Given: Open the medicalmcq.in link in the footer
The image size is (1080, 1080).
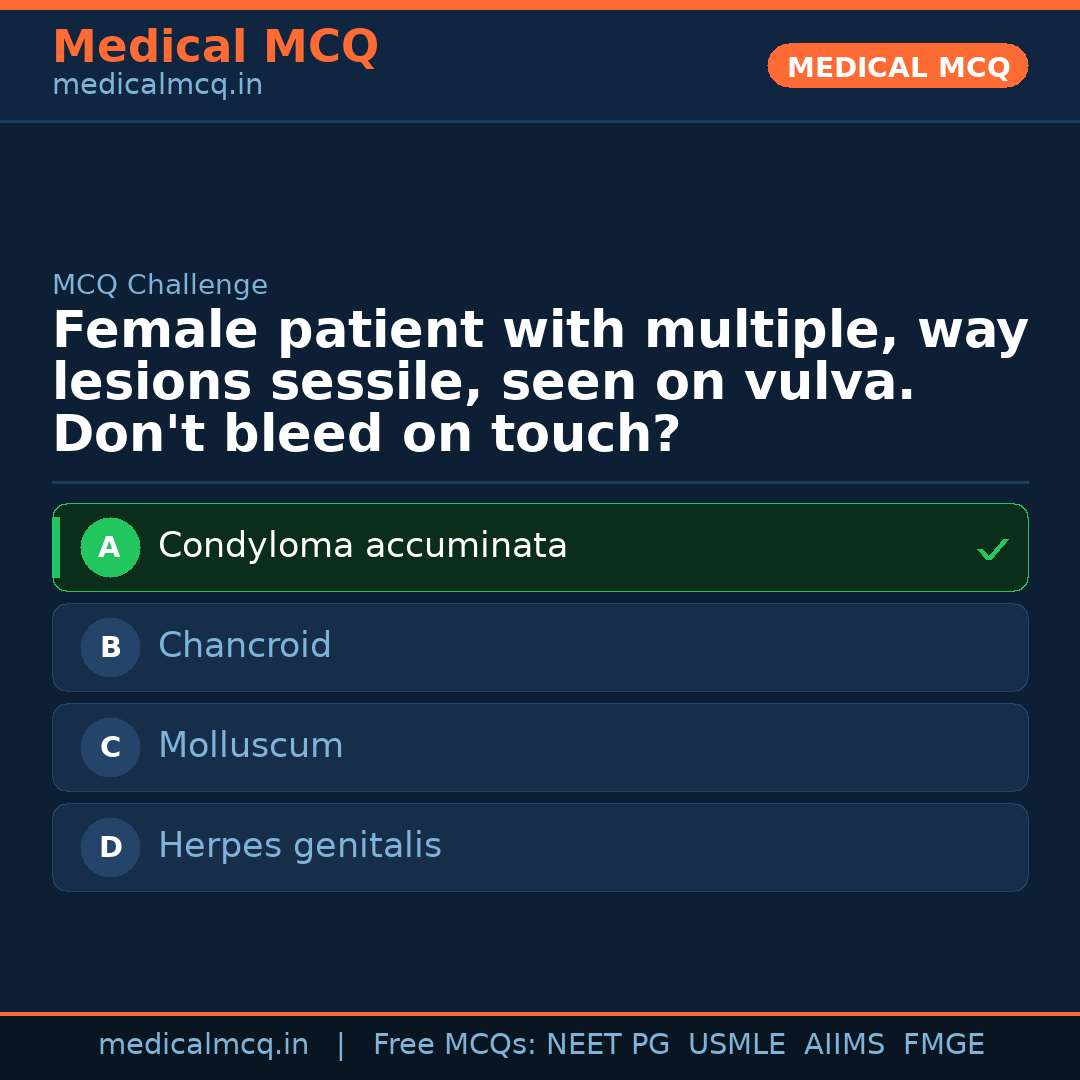Looking at the screenshot, I should tap(203, 1045).
